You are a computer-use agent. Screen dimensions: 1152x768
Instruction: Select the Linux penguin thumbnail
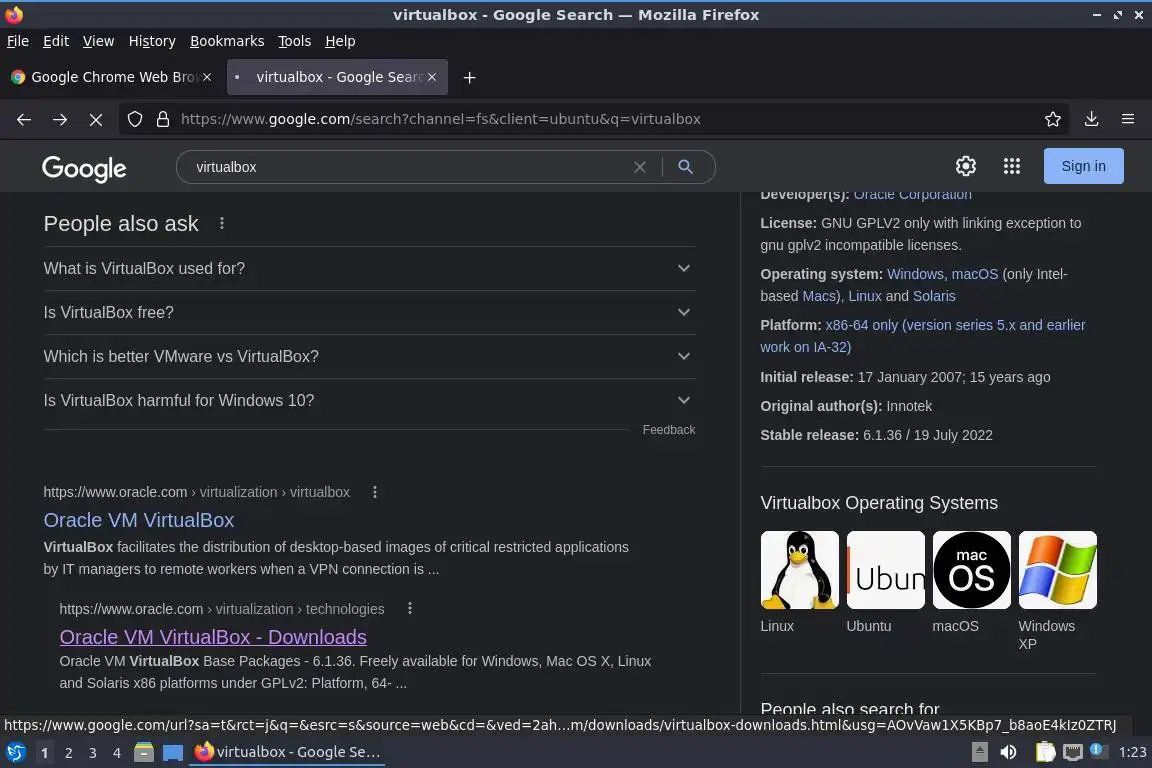pyautogui.click(x=799, y=570)
